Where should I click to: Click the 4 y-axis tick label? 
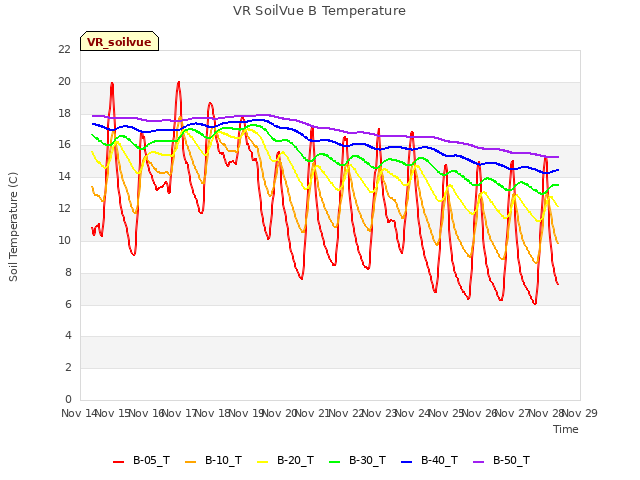(x=68, y=336)
